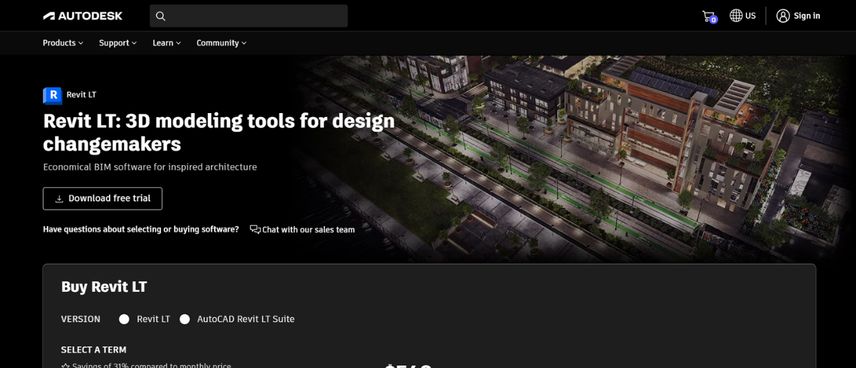This screenshot has width=856, height=368.
Task: Expand the Support menu
Action: click(x=117, y=43)
